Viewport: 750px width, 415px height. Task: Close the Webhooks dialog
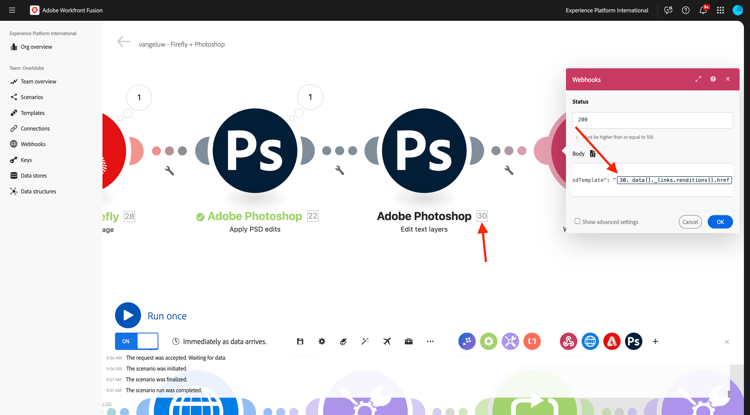point(728,79)
